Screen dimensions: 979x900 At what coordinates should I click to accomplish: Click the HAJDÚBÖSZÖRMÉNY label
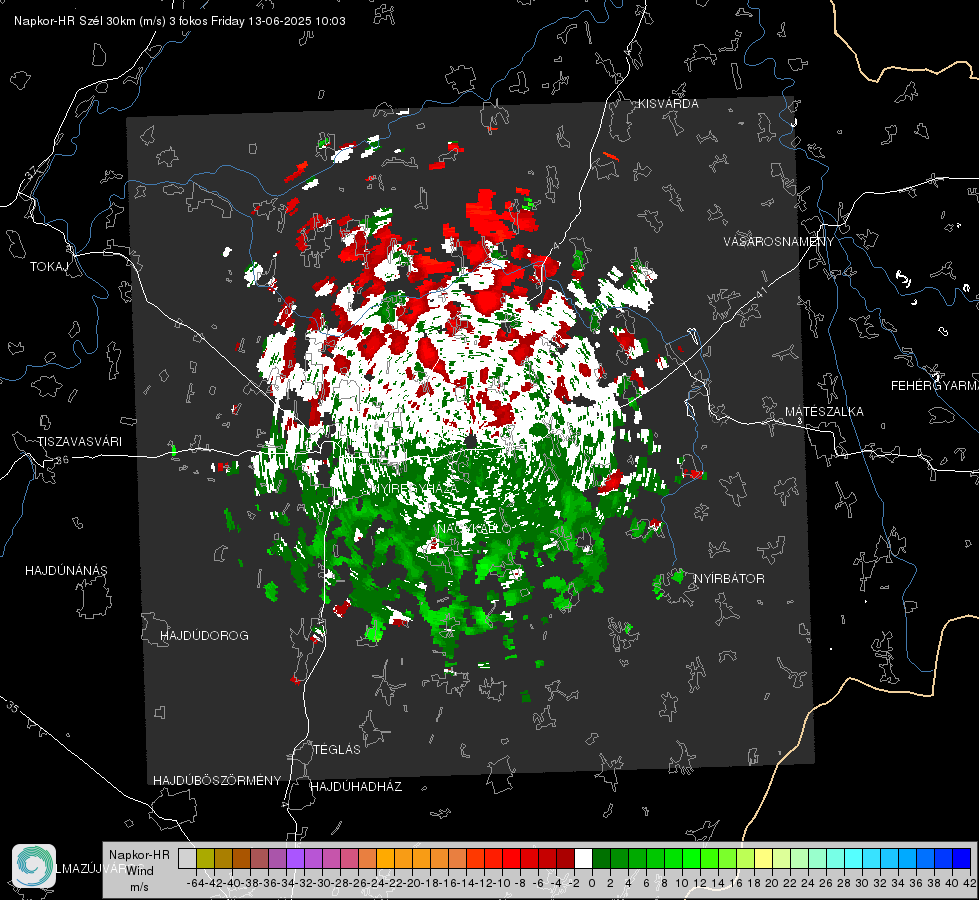(217, 781)
